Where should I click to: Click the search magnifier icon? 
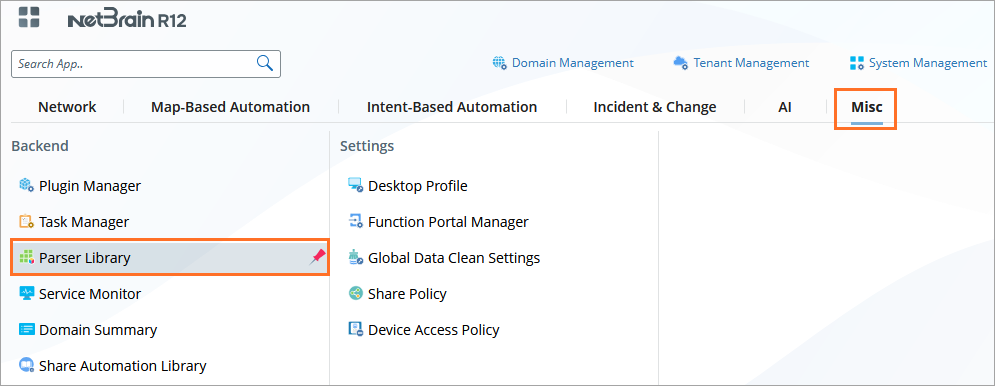pyautogui.click(x=265, y=63)
